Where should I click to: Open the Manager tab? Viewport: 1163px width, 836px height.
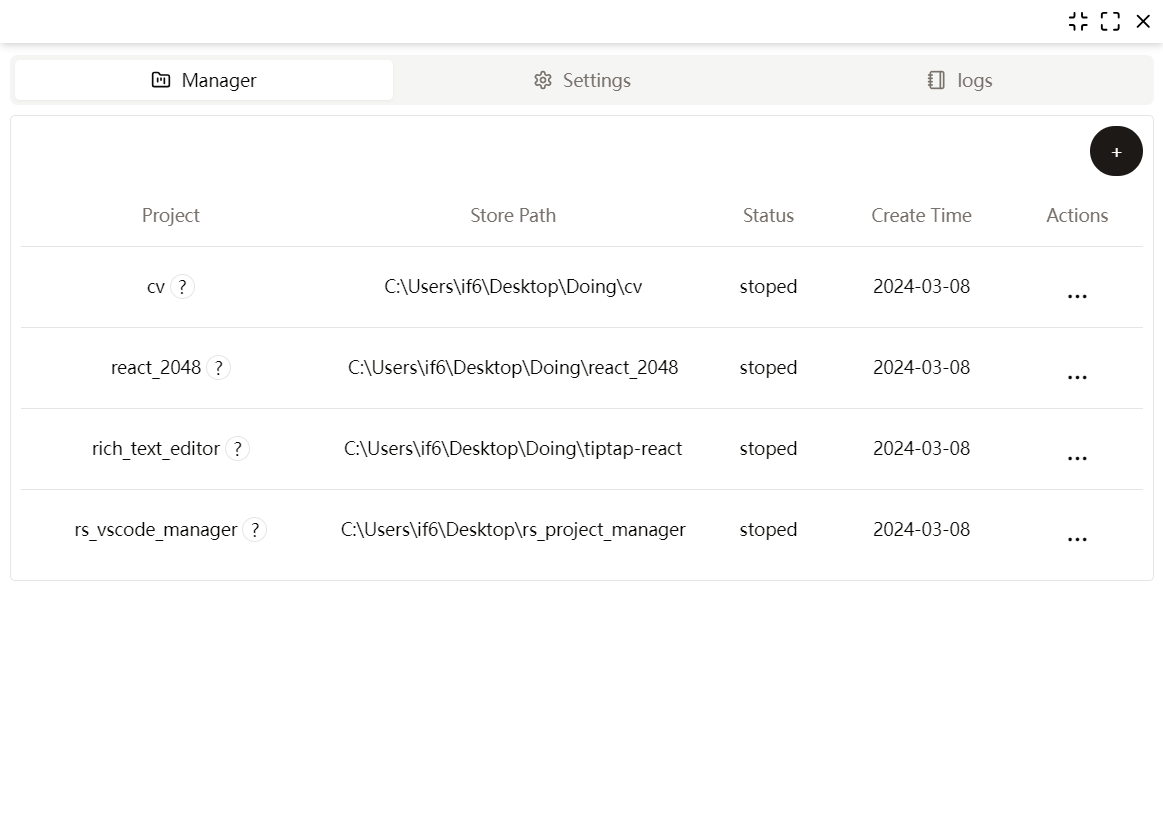204,80
